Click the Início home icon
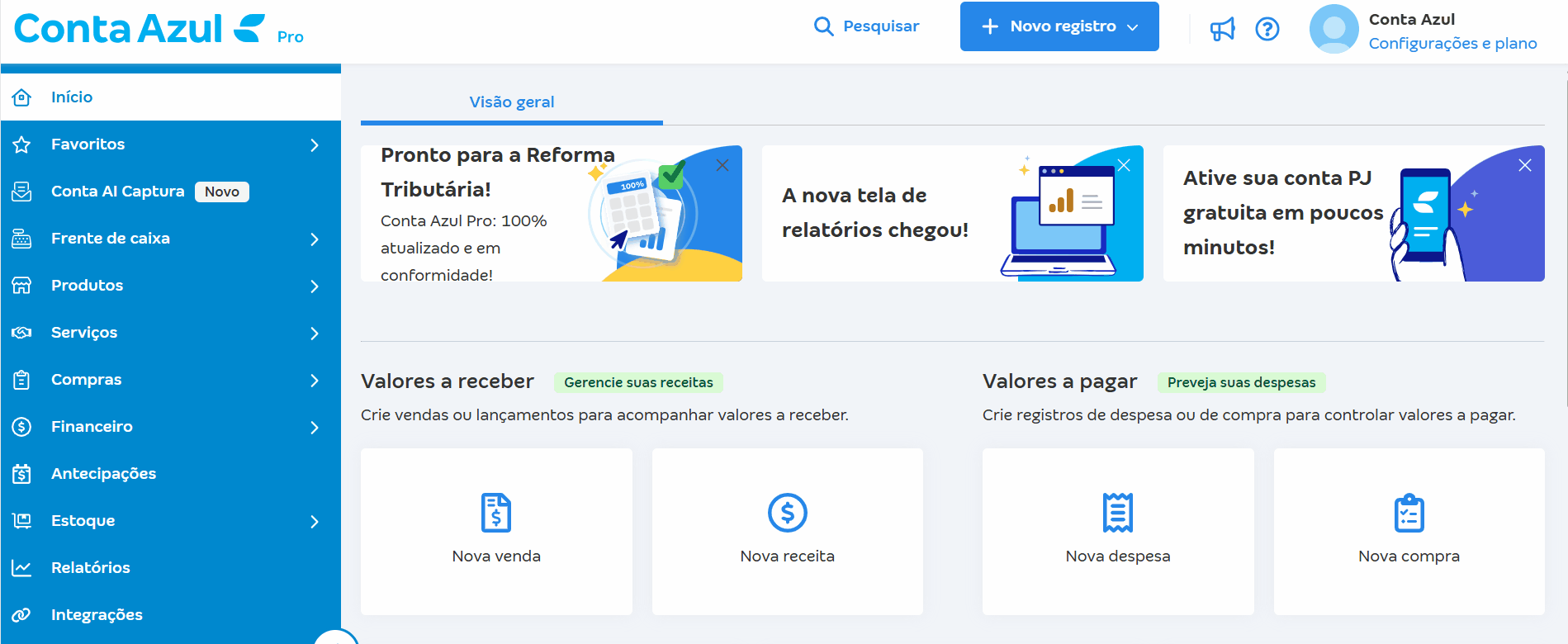Image resolution: width=1568 pixels, height=644 pixels. click(x=21, y=97)
